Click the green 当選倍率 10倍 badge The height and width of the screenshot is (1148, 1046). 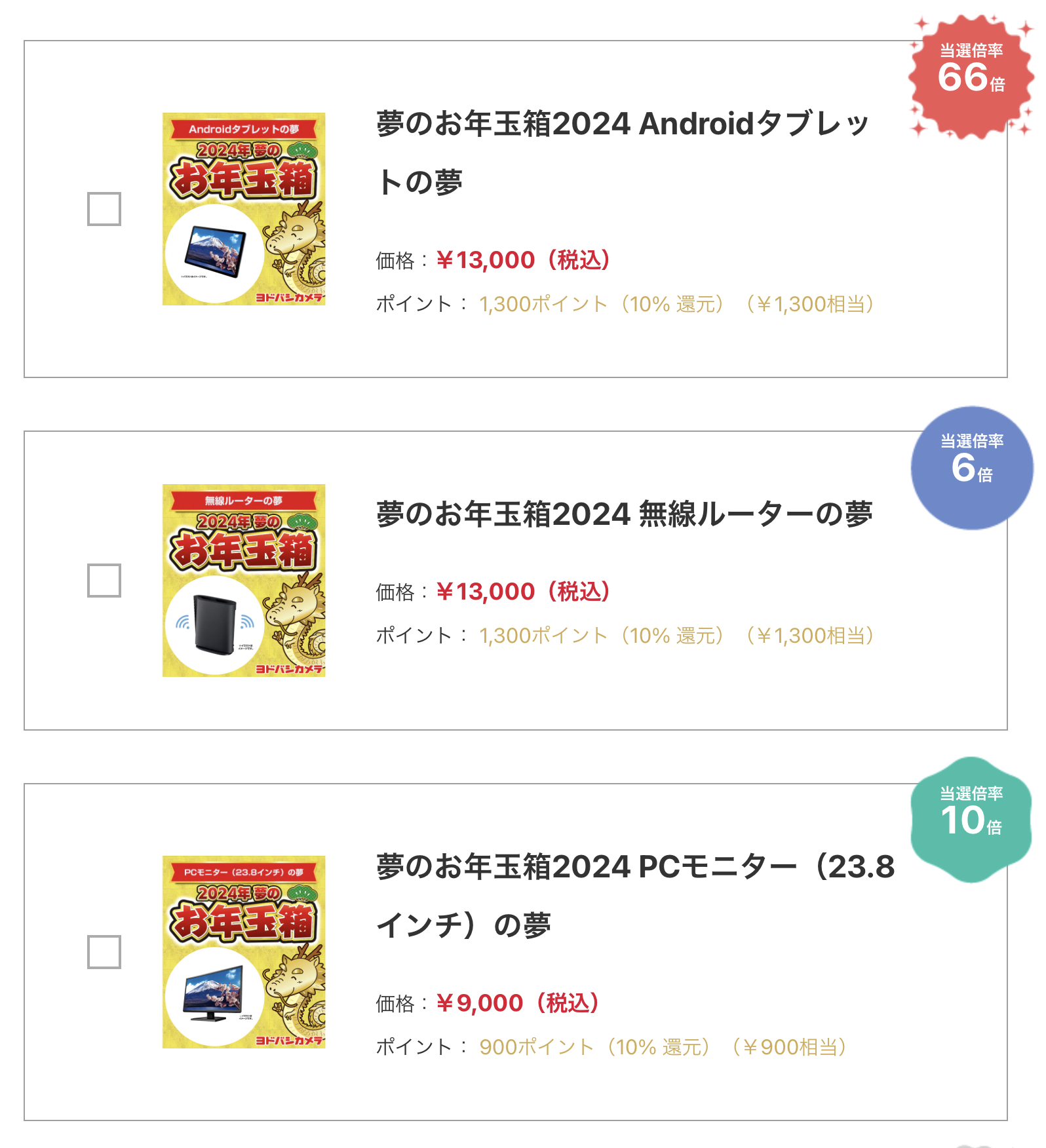click(x=971, y=819)
